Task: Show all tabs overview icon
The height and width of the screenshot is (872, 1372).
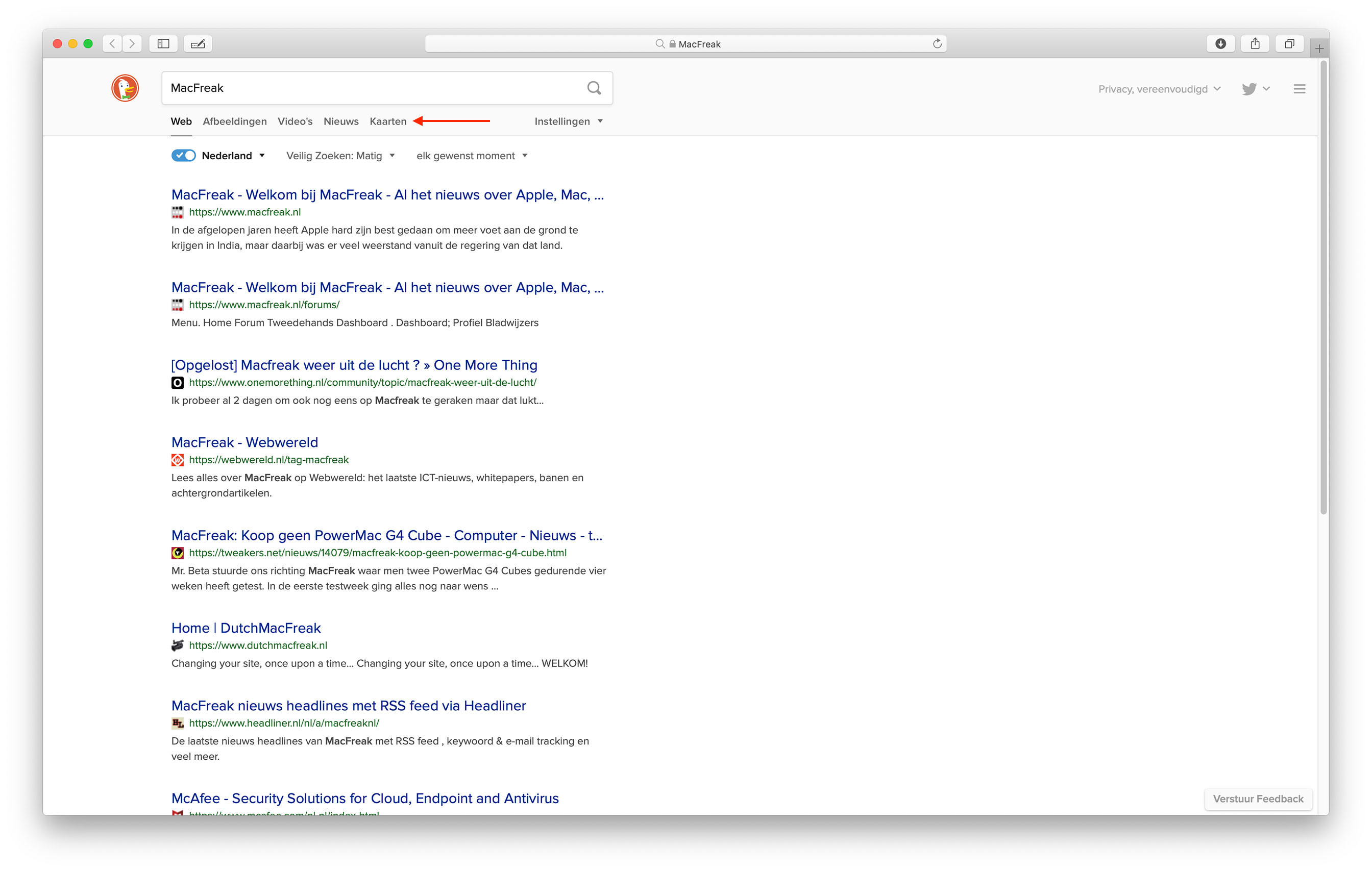Action: point(1289,43)
